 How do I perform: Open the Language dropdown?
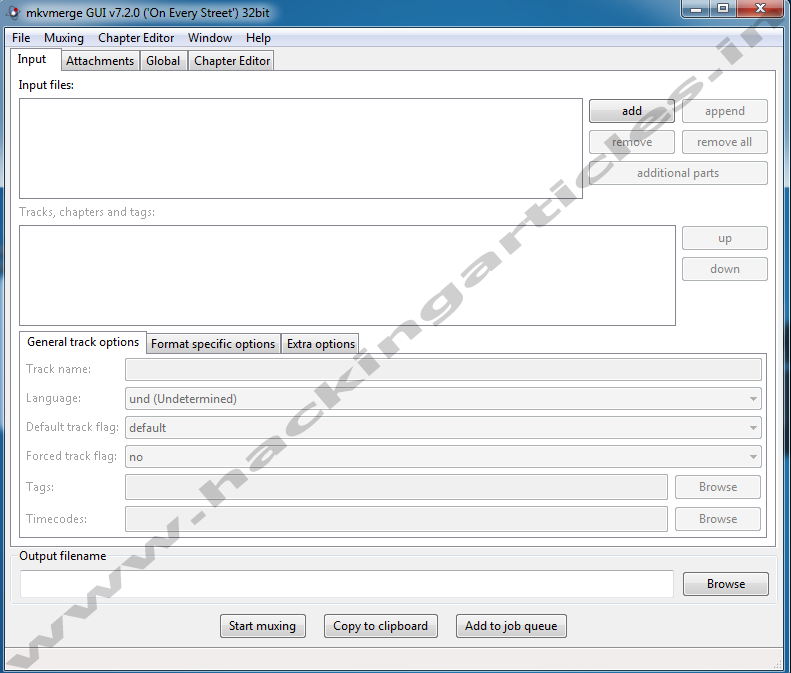(443, 399)
